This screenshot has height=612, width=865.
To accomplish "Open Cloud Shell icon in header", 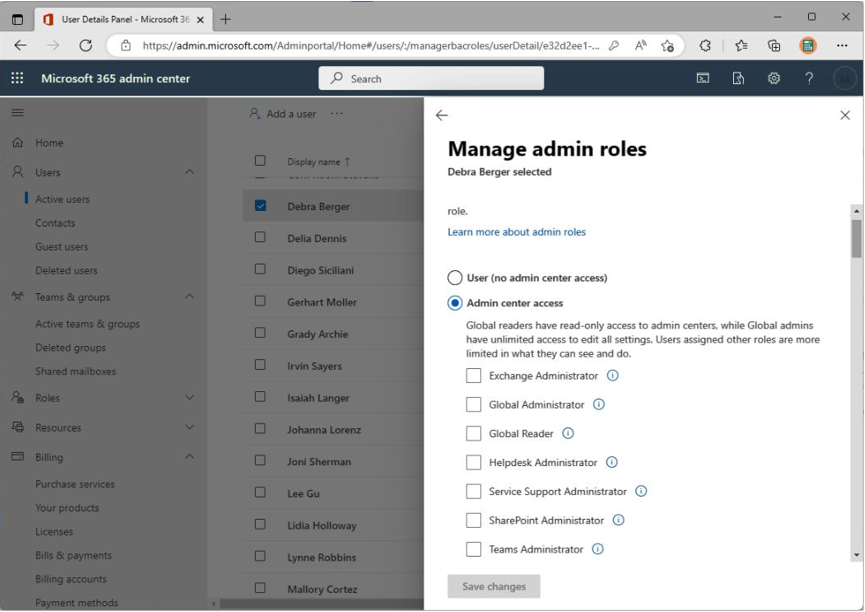I will click(703, 78).
